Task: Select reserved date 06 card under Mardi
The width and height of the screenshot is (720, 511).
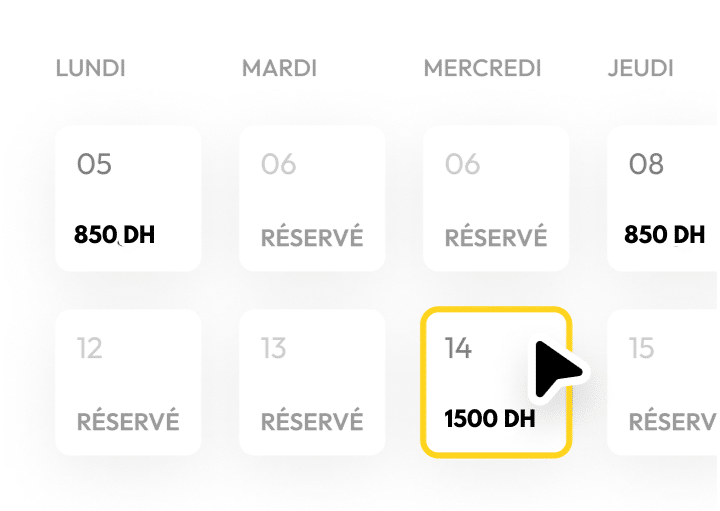Action: (x=312, y=198)
